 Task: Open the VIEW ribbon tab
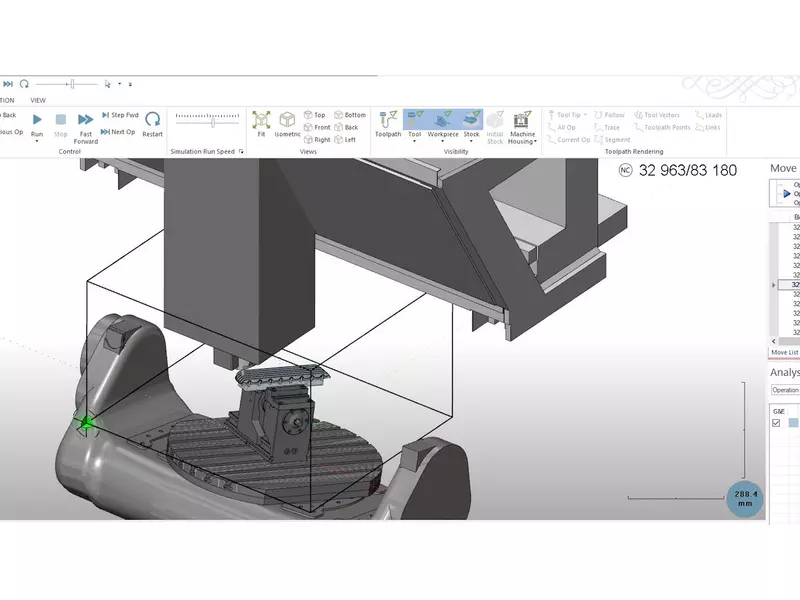pyautogui.click(x=38, y=100)
